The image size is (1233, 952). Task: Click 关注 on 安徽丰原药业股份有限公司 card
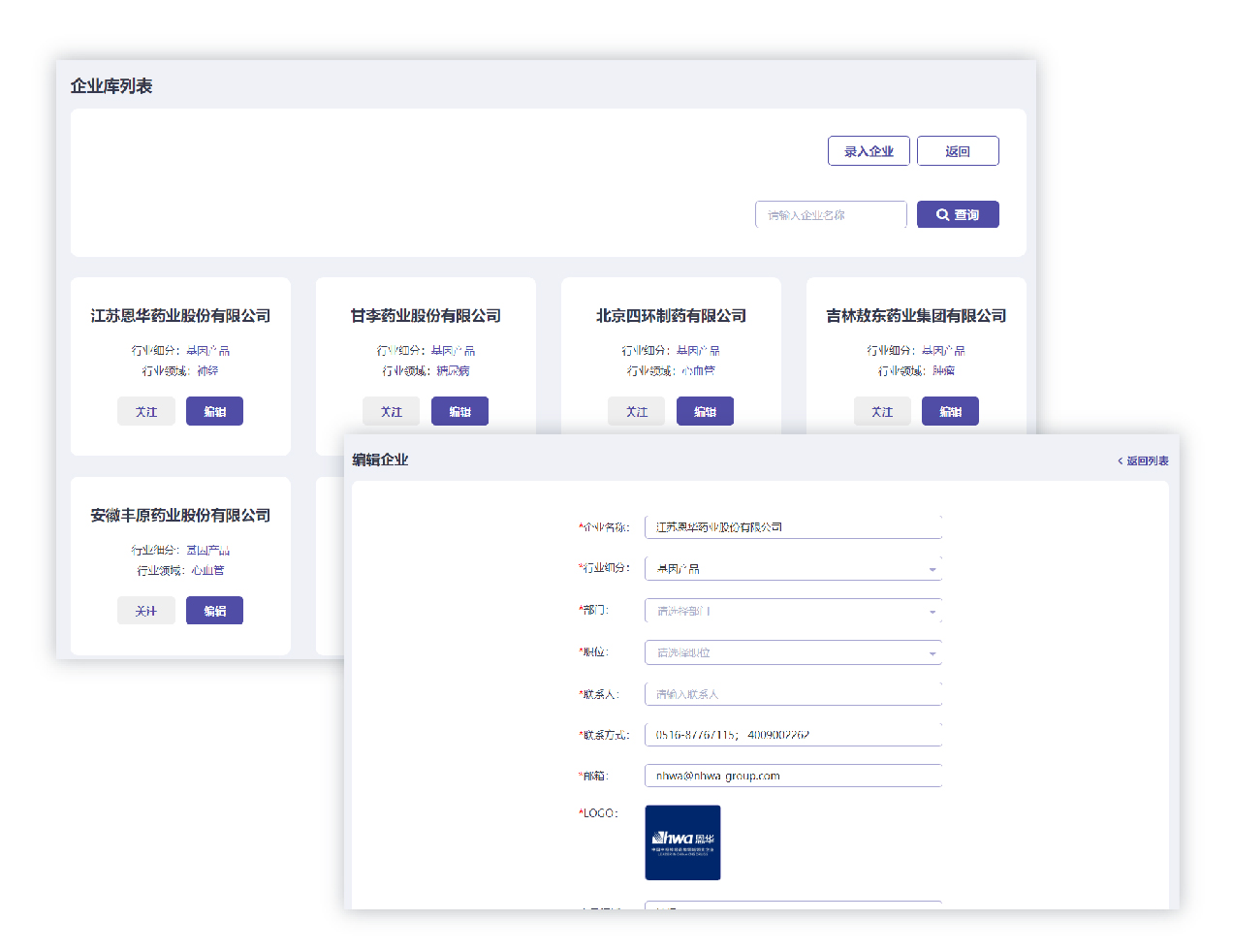tap(145, 611)
